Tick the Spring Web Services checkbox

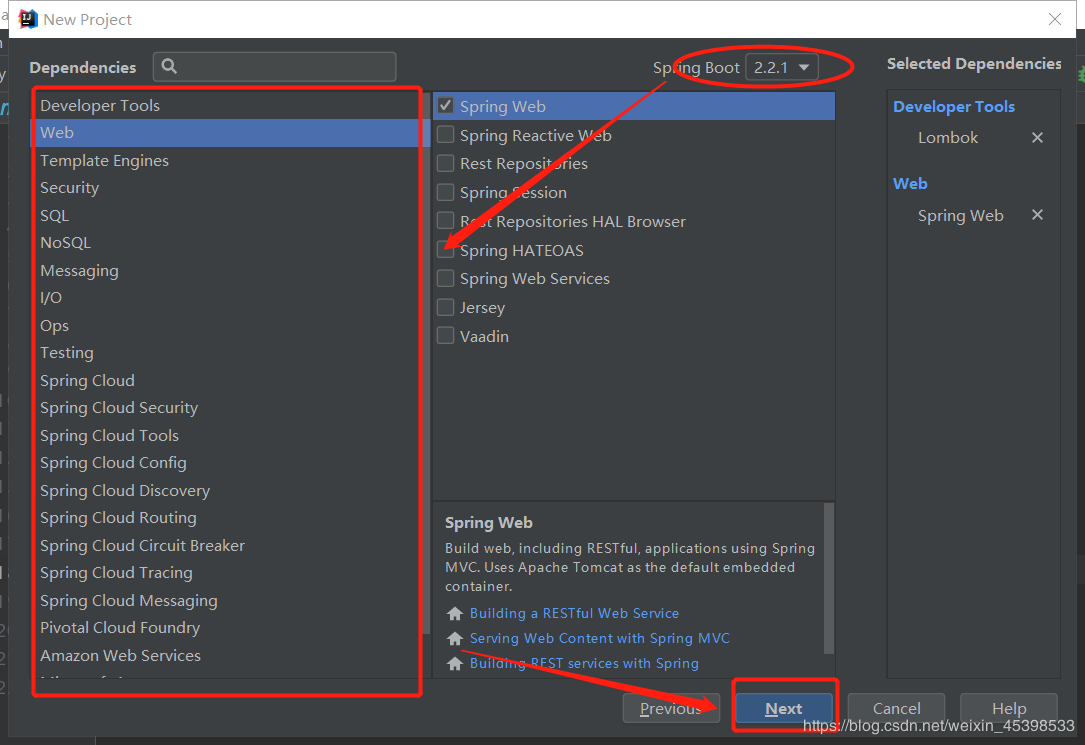point(446,278)
